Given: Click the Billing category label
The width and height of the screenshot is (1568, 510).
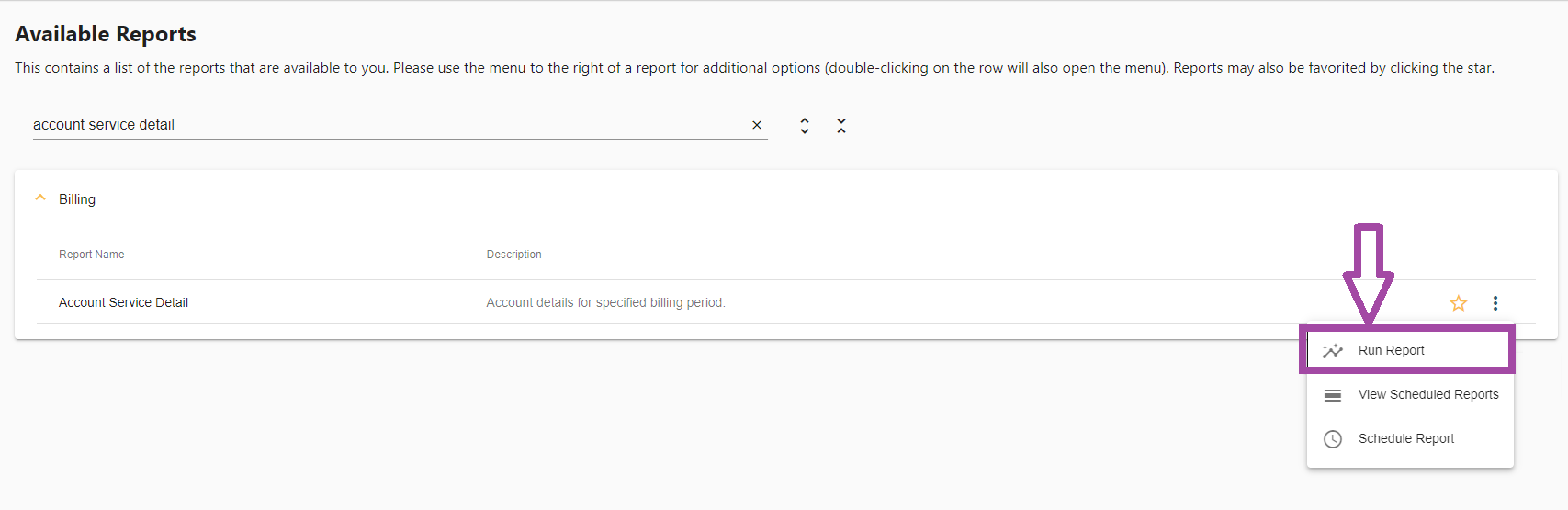Looking at the screenshot, I should pos(77,199).
